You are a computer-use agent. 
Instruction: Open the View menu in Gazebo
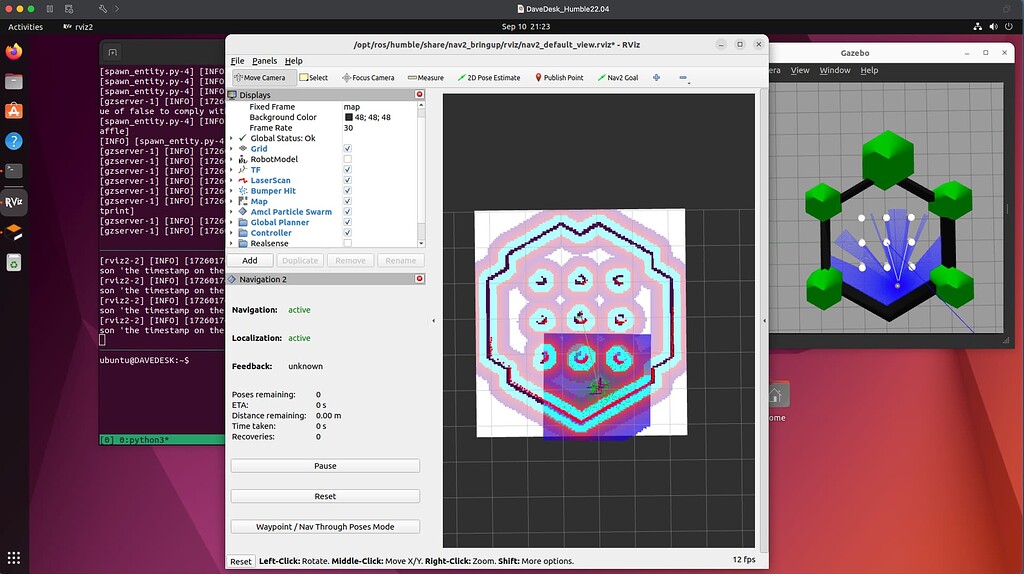(799, 71)
